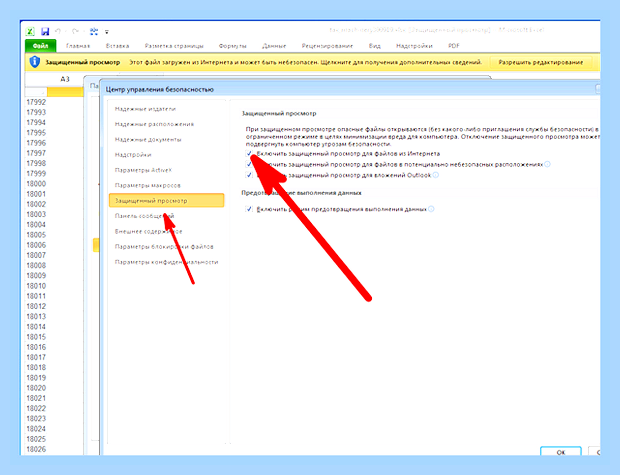Click info icon after data execution prevention option
This screenshot has height=475, width=620.
[x=431, y=209]
